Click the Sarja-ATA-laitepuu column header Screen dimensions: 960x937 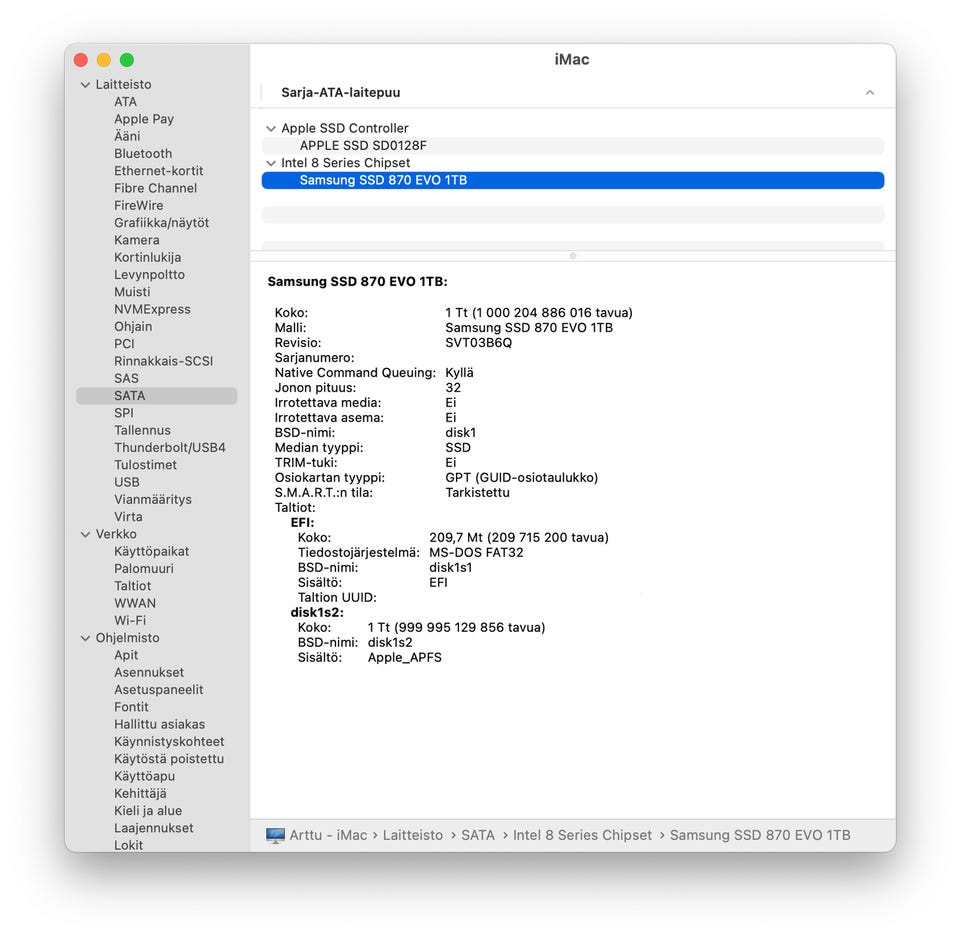point(341,92)
